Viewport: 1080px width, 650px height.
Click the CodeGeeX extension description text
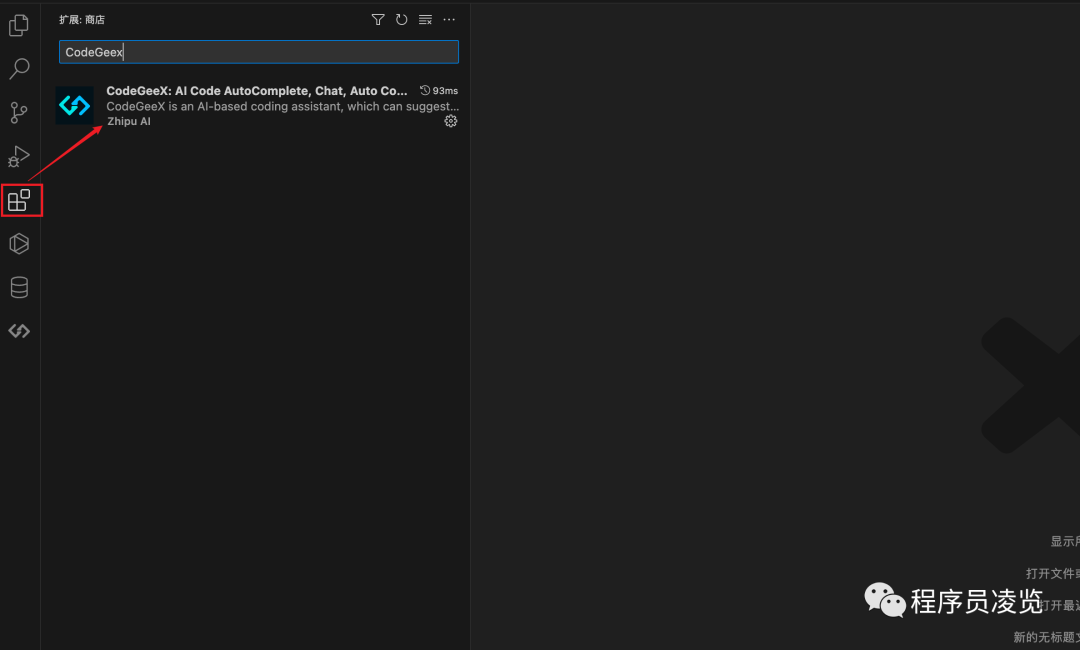pos(282,106)
